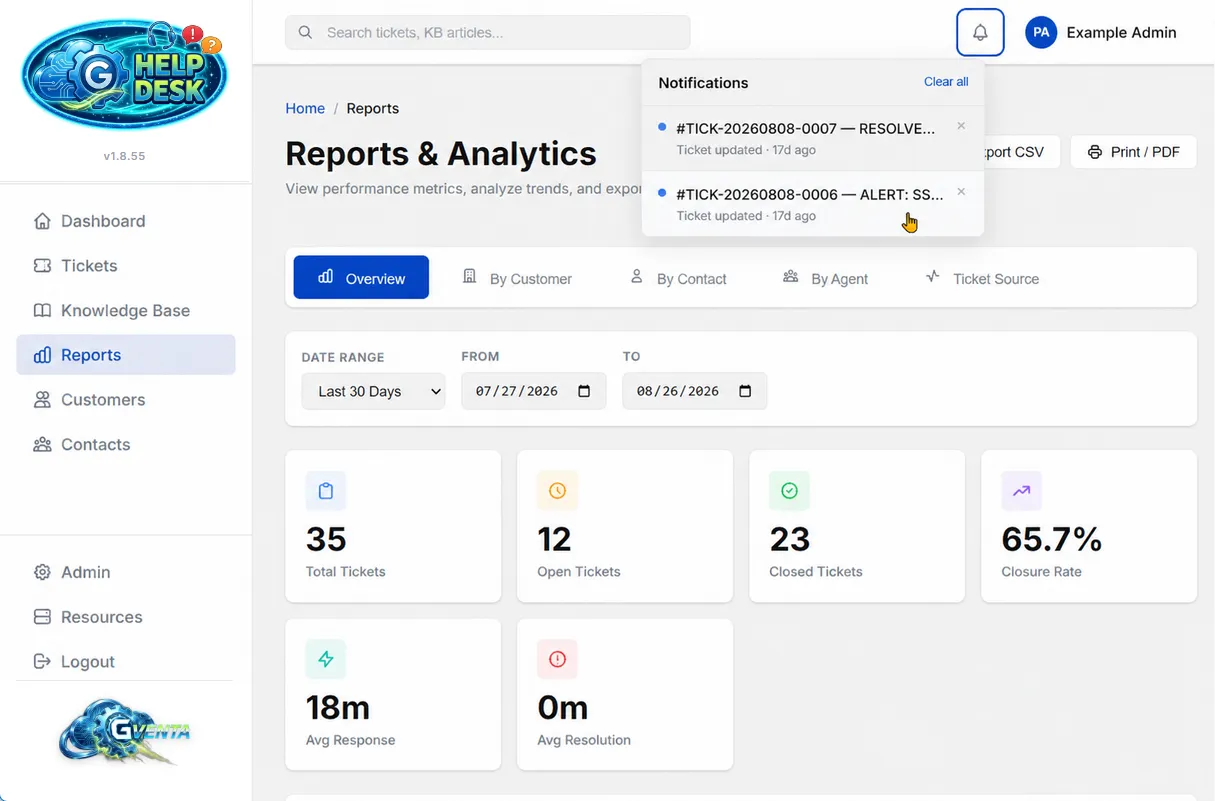This screenshot has height=801, width=1215.
Task: Open Tickets in sidebar
Action: [126, 266]
